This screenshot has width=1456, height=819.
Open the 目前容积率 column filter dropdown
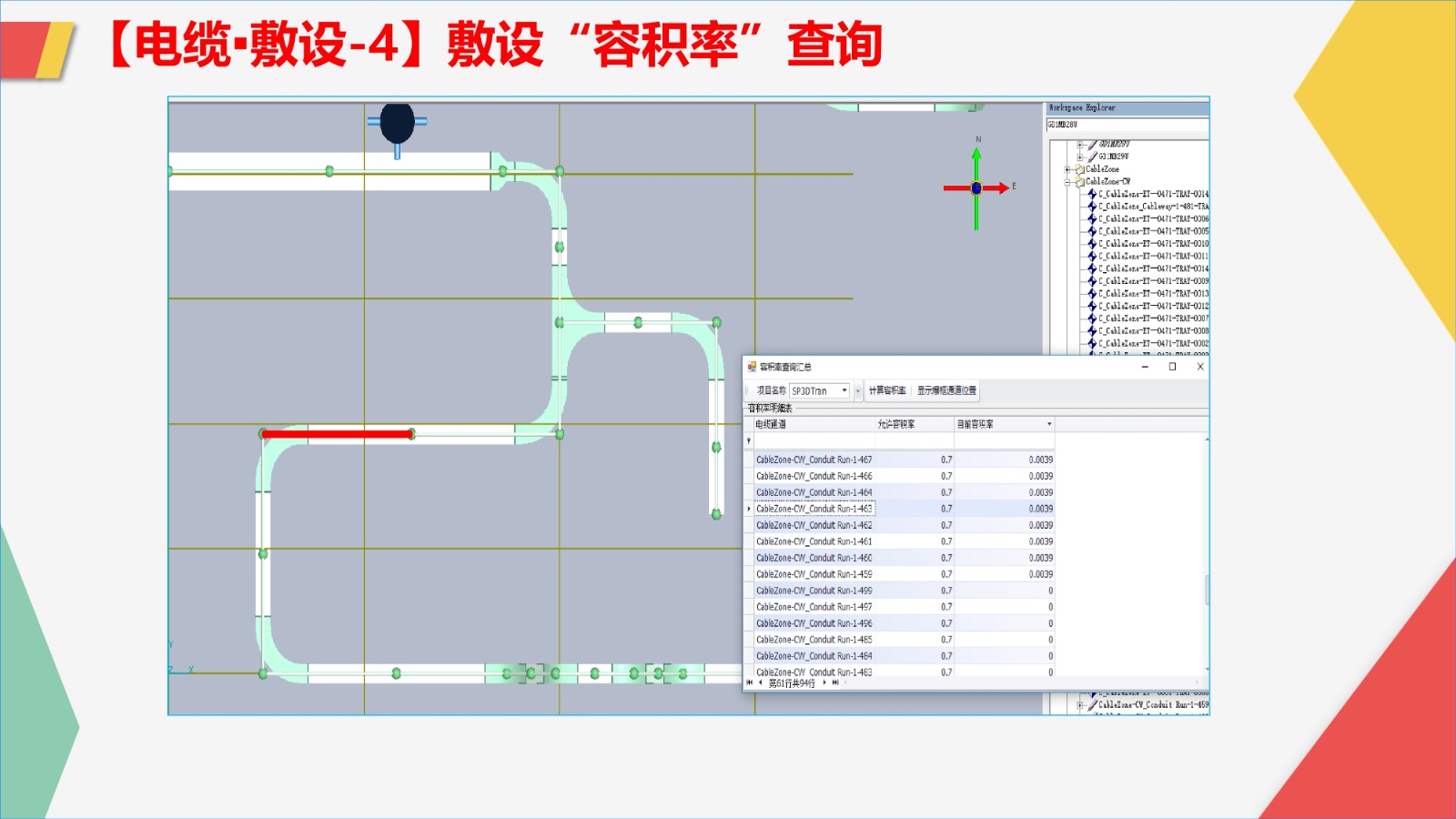(1049, 424)
